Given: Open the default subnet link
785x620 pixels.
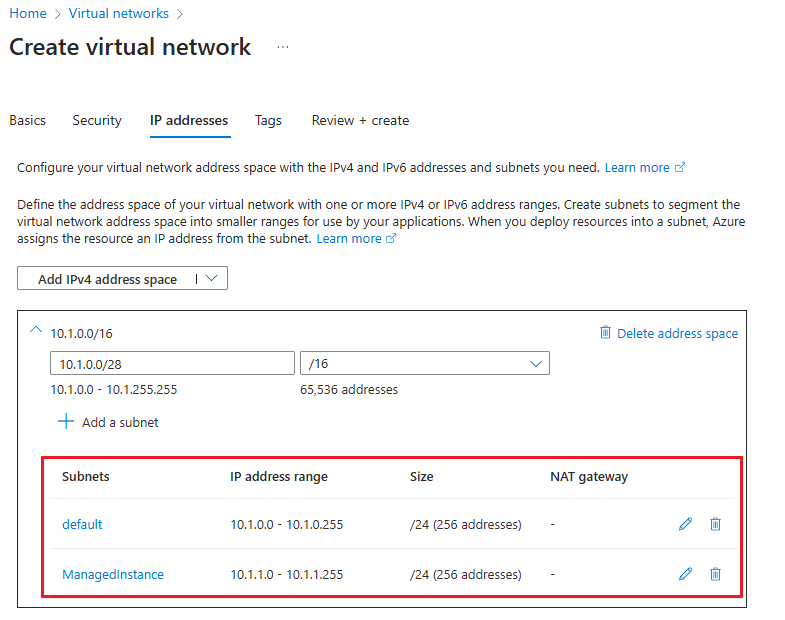Looking at the screenshot, I should pyautogui.click(x=82, y=524).
